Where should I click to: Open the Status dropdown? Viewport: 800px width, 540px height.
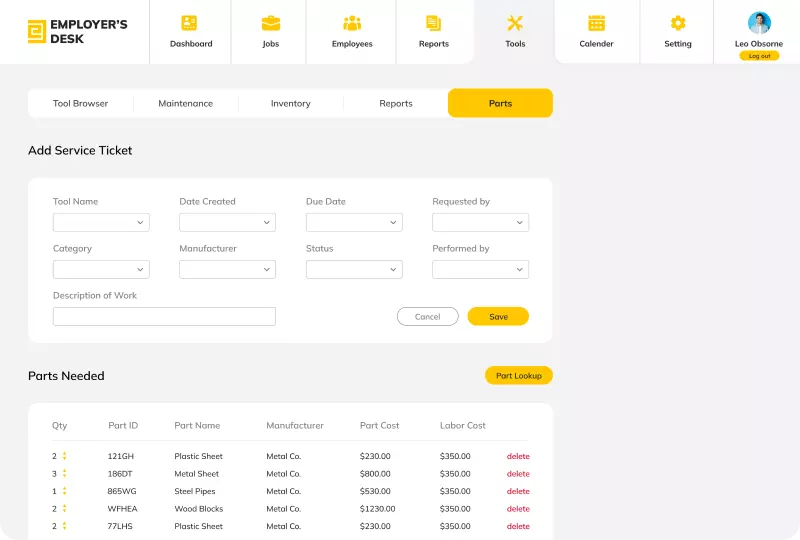click(x=354, y=269)
